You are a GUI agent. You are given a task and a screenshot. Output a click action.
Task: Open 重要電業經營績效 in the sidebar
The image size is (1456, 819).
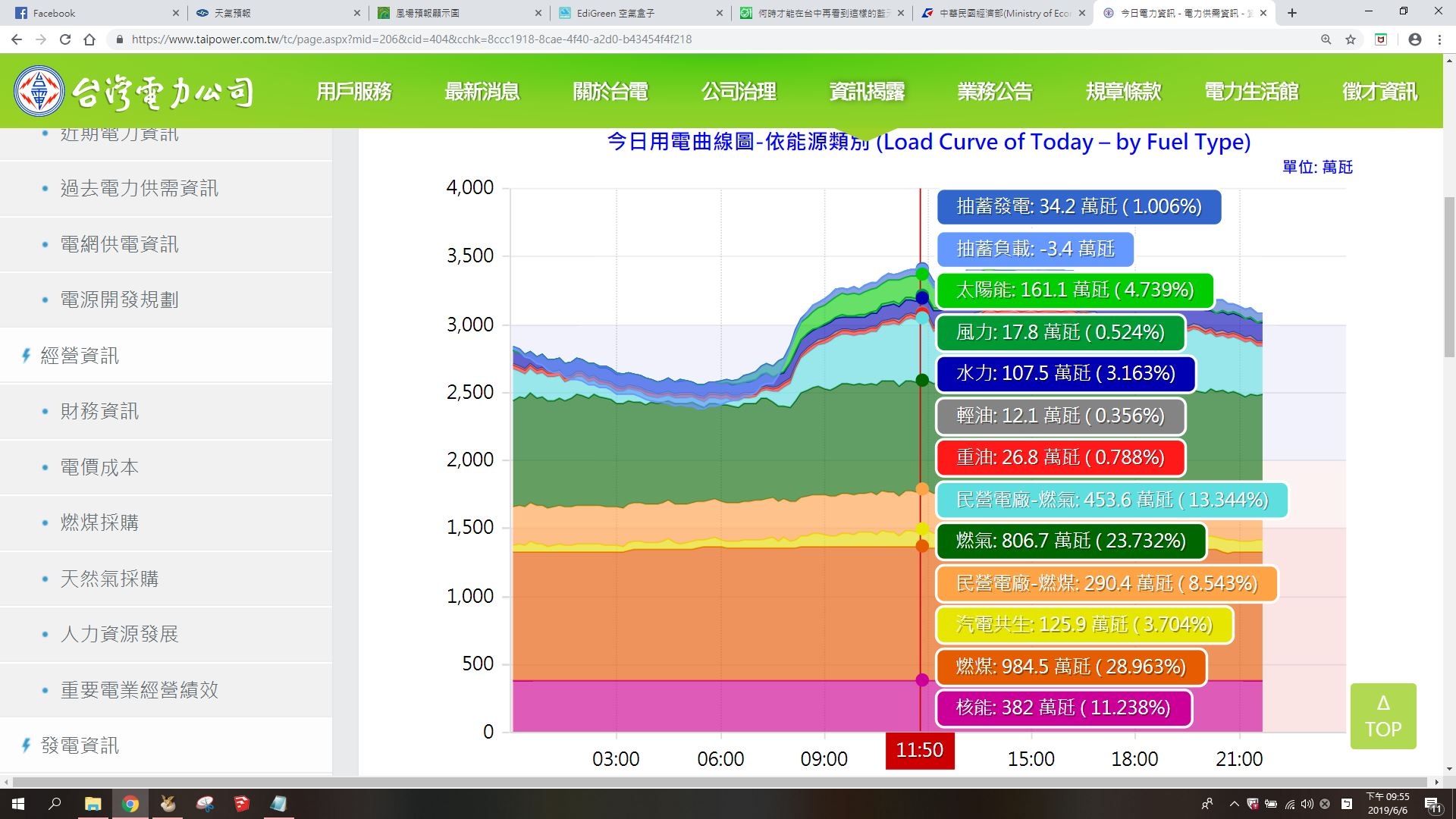click(x=166, y=690)
